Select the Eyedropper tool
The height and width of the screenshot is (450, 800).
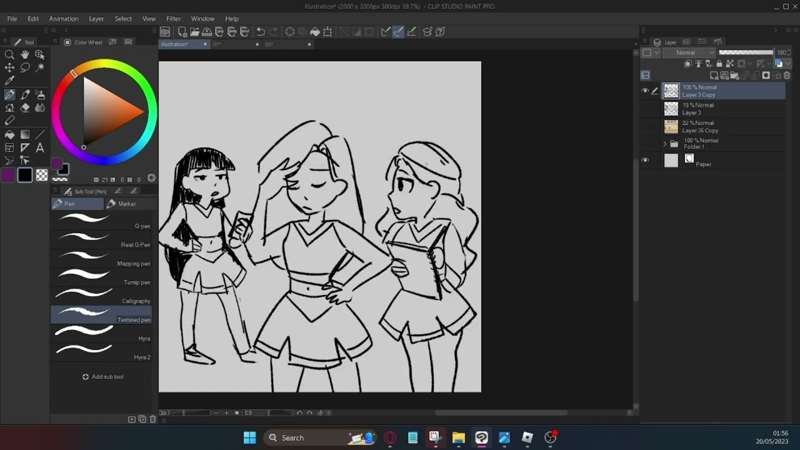coord(9,81)
